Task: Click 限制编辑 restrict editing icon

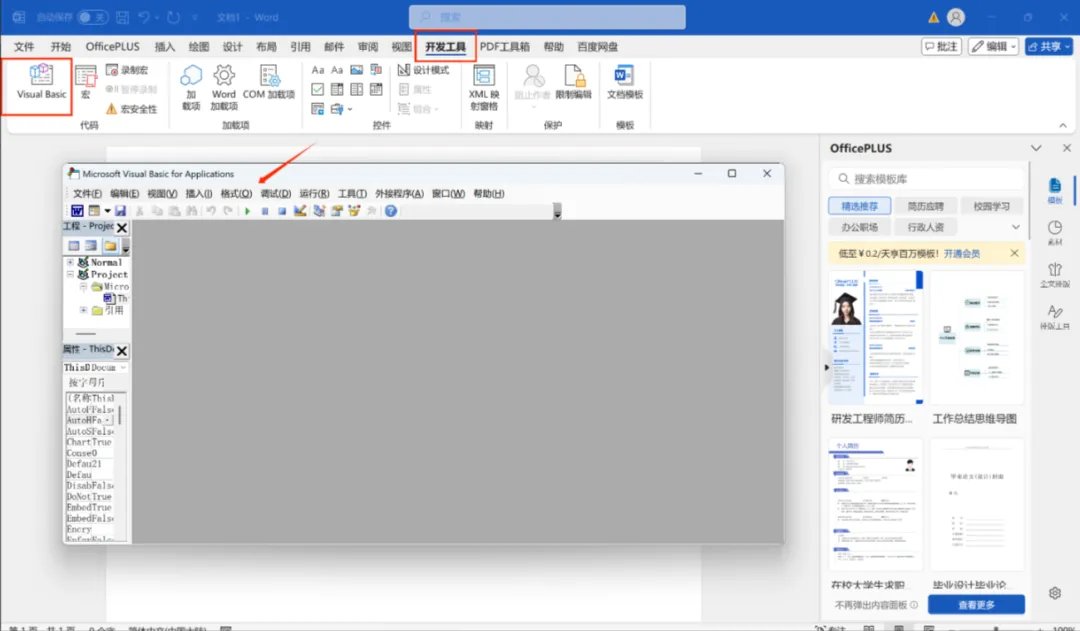Action: tap(573, 82)
